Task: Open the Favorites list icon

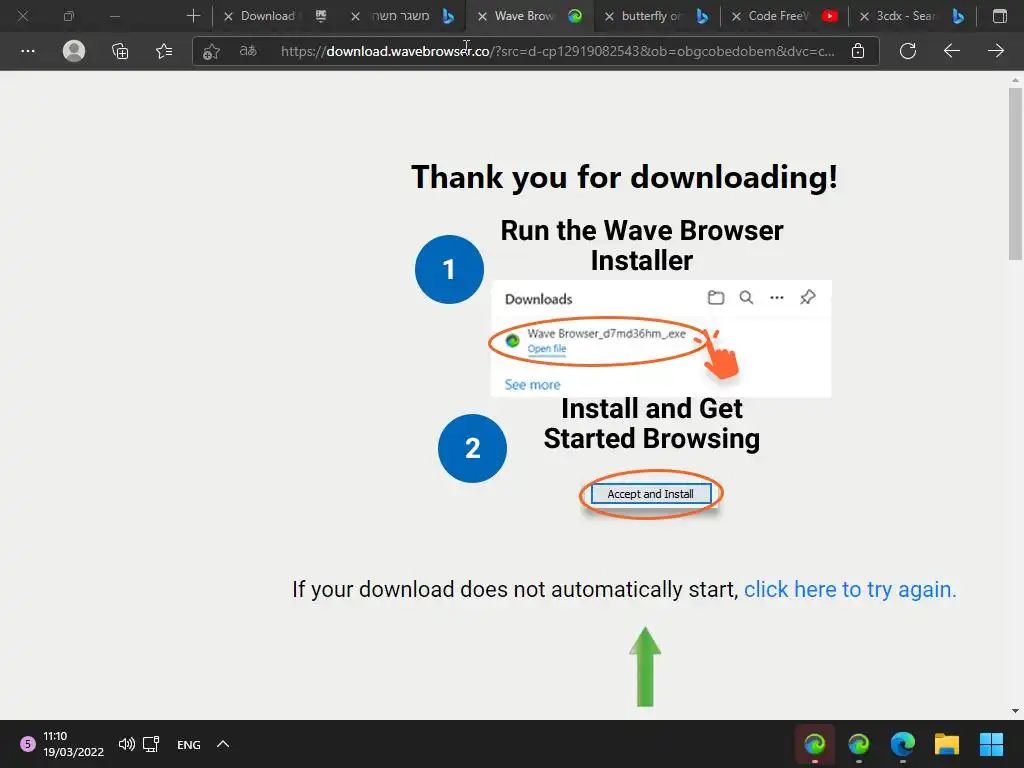Action: tap(164, 51)
